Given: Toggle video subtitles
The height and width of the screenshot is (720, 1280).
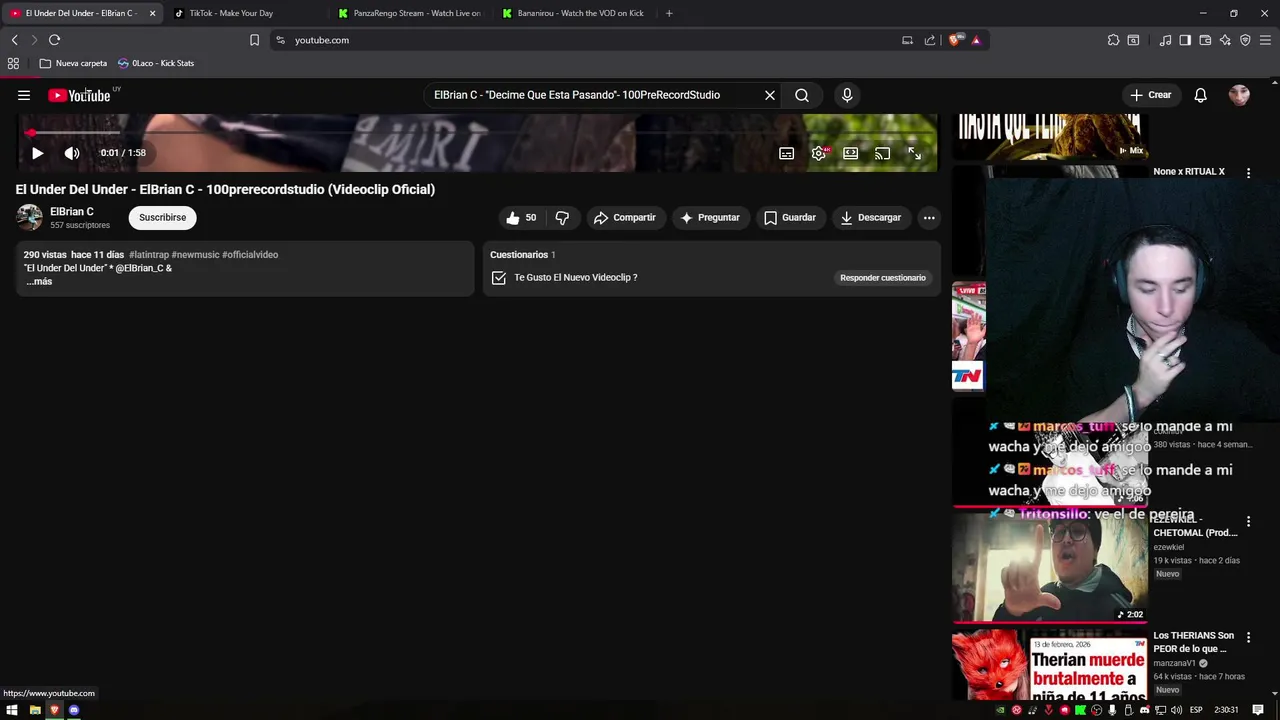Looking at the screenshot, I should [787, 153].
